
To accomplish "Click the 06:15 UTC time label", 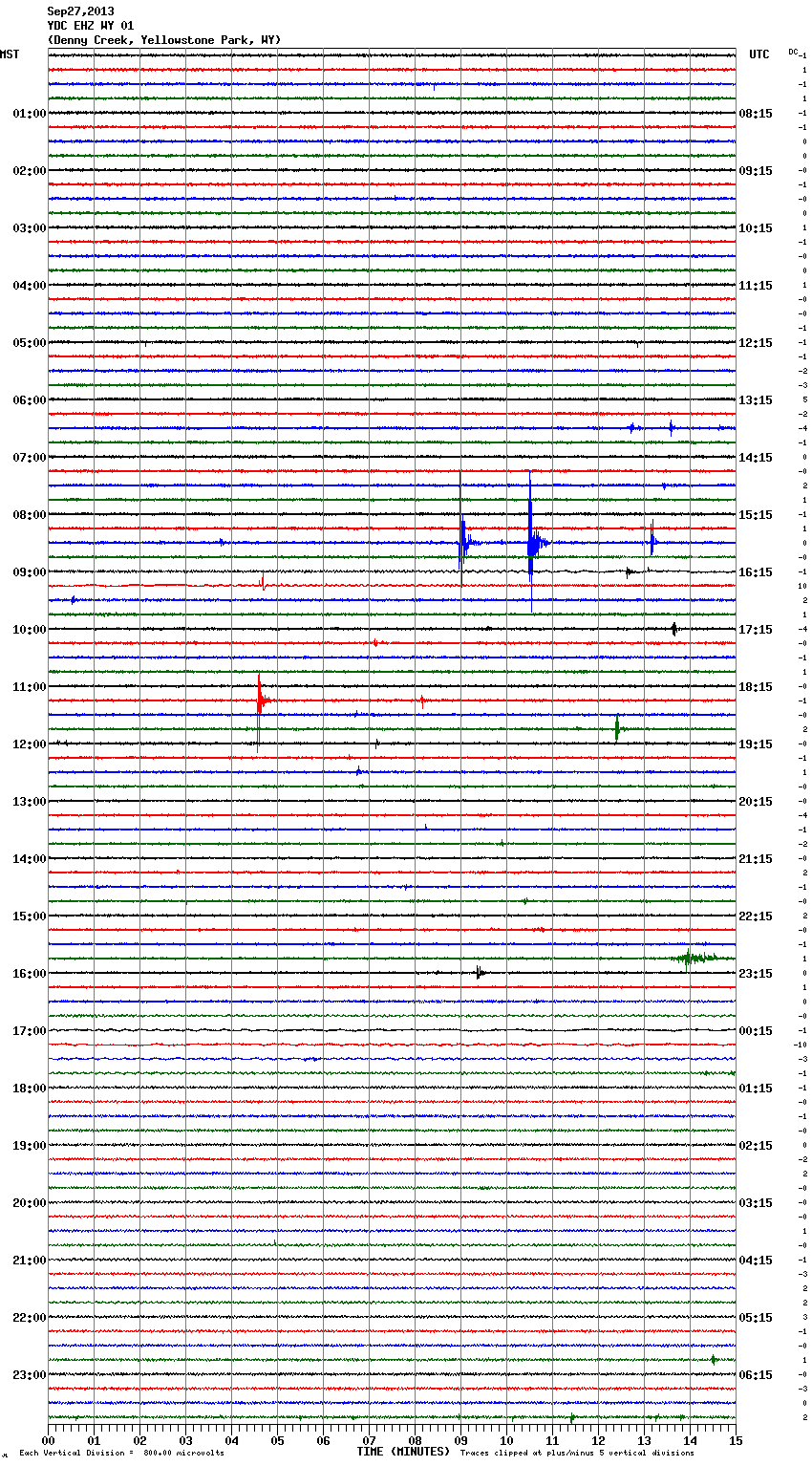I will tap(756, 1375).
